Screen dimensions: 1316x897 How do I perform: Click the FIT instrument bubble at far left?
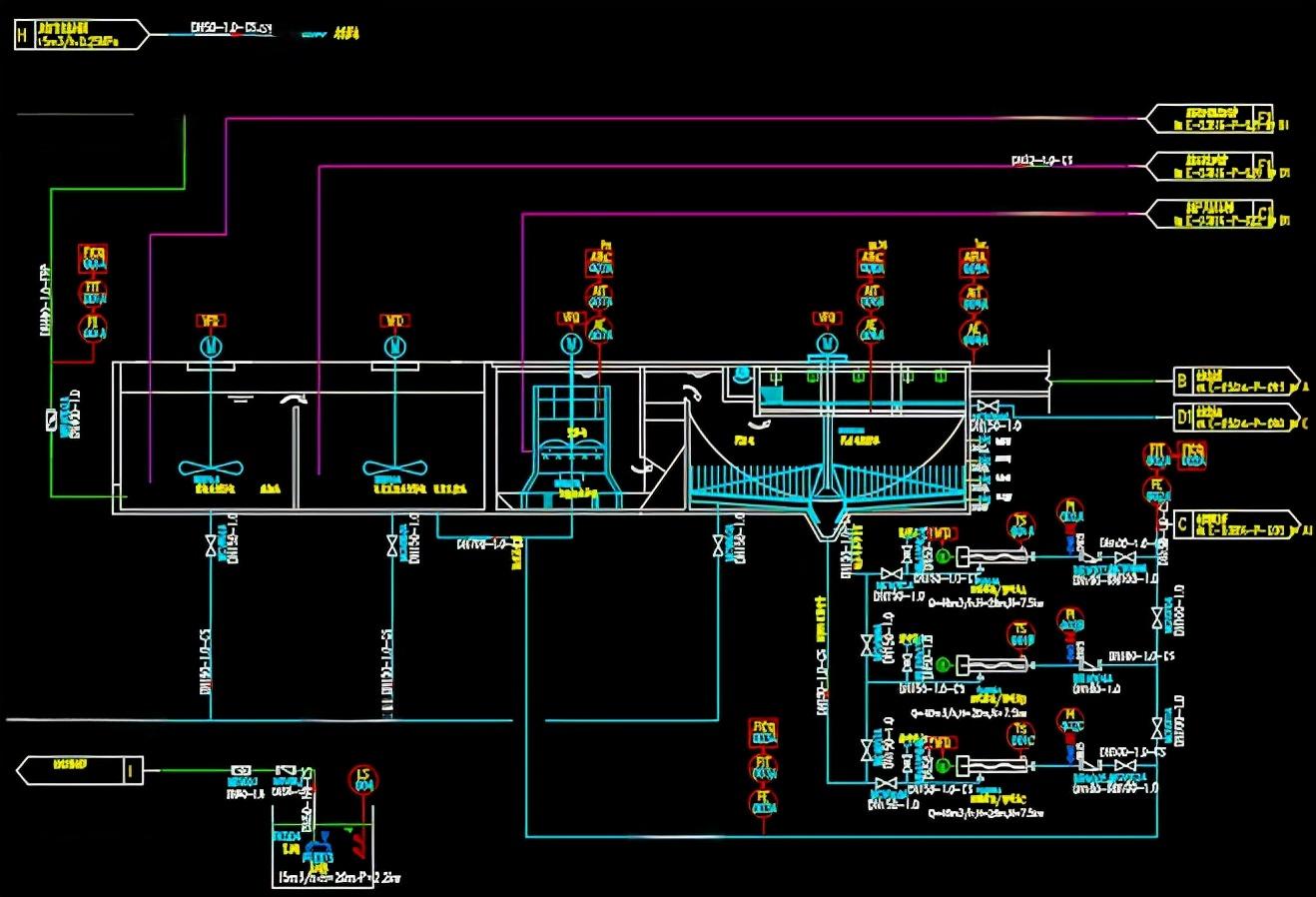coord(94,294)
